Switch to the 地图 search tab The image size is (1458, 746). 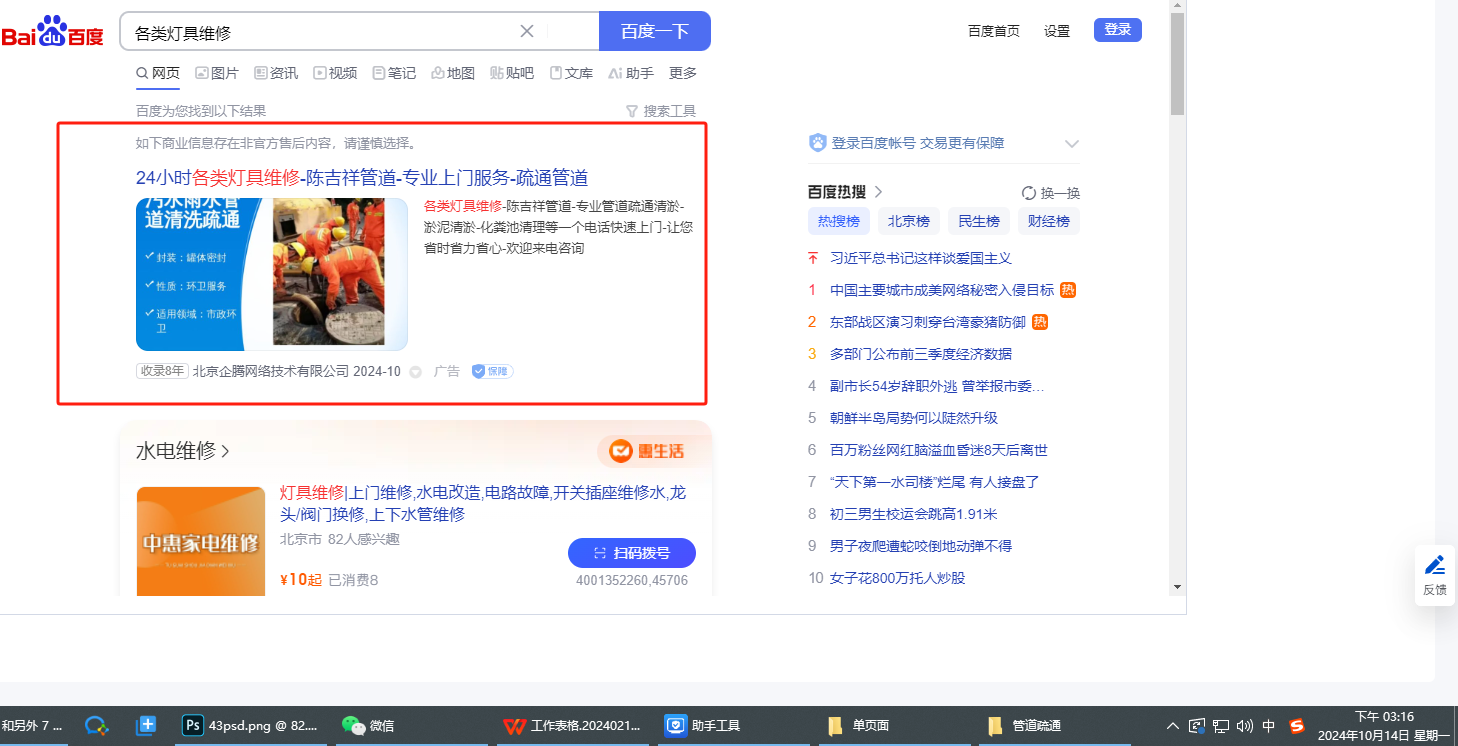(453, 73)
